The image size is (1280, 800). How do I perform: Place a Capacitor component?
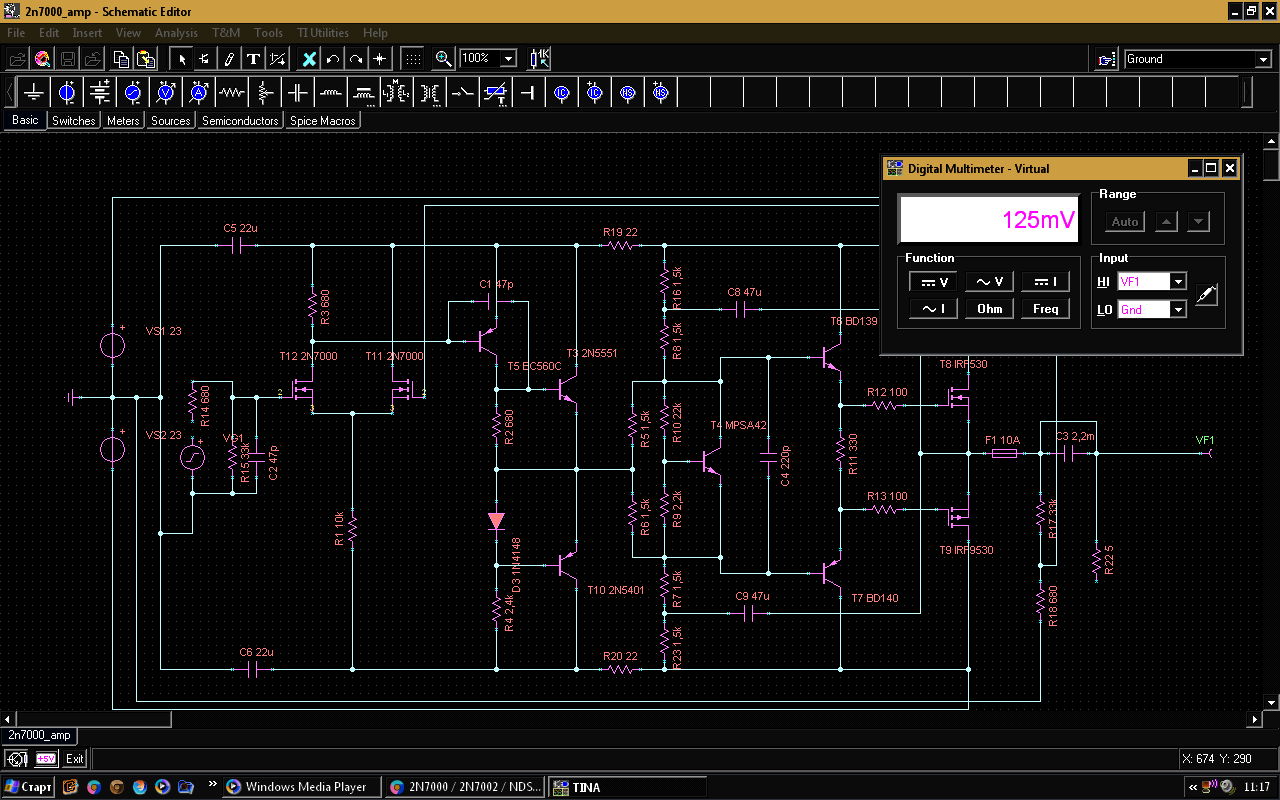[298, 93]
